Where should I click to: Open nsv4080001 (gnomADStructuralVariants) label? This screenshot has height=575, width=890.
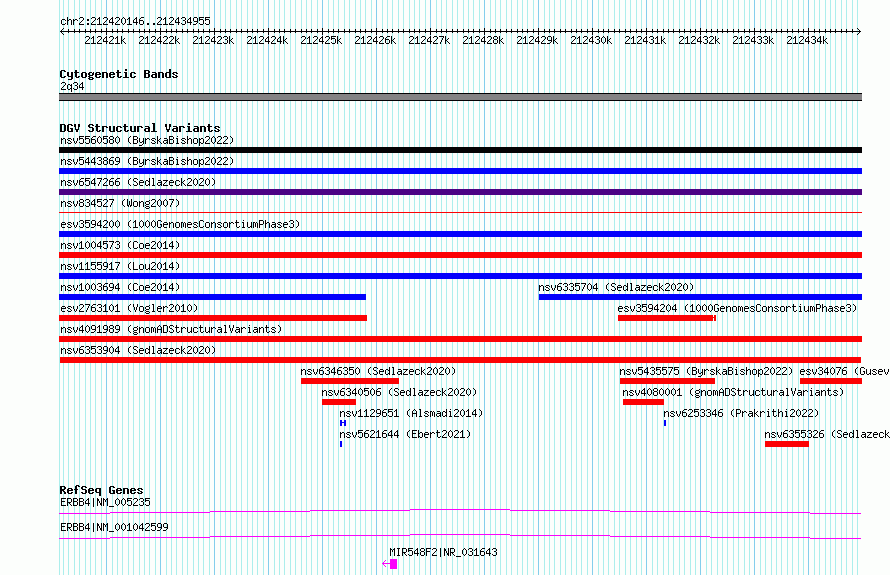[x=733, y=392]
